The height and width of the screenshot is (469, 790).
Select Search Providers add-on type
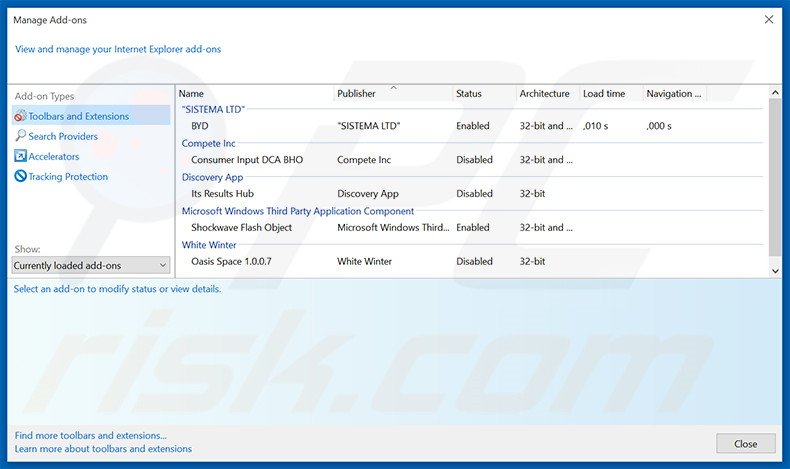click(63, 136)
